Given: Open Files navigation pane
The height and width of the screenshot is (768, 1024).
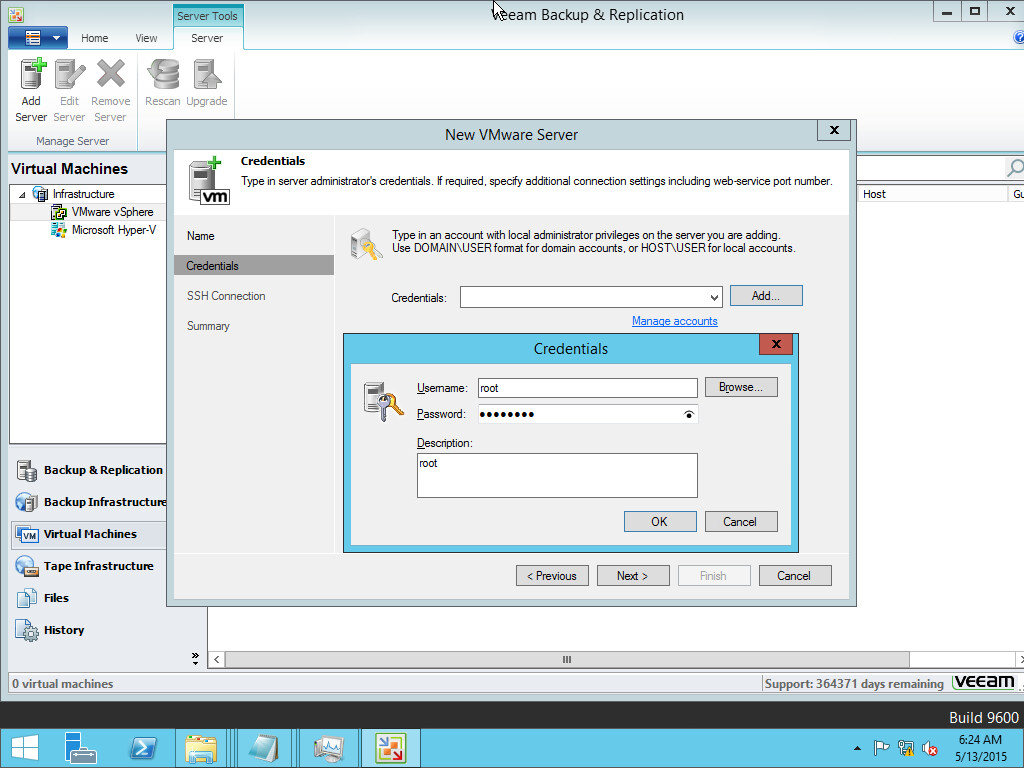Looking at the screenshot, I should coord(89,598).
